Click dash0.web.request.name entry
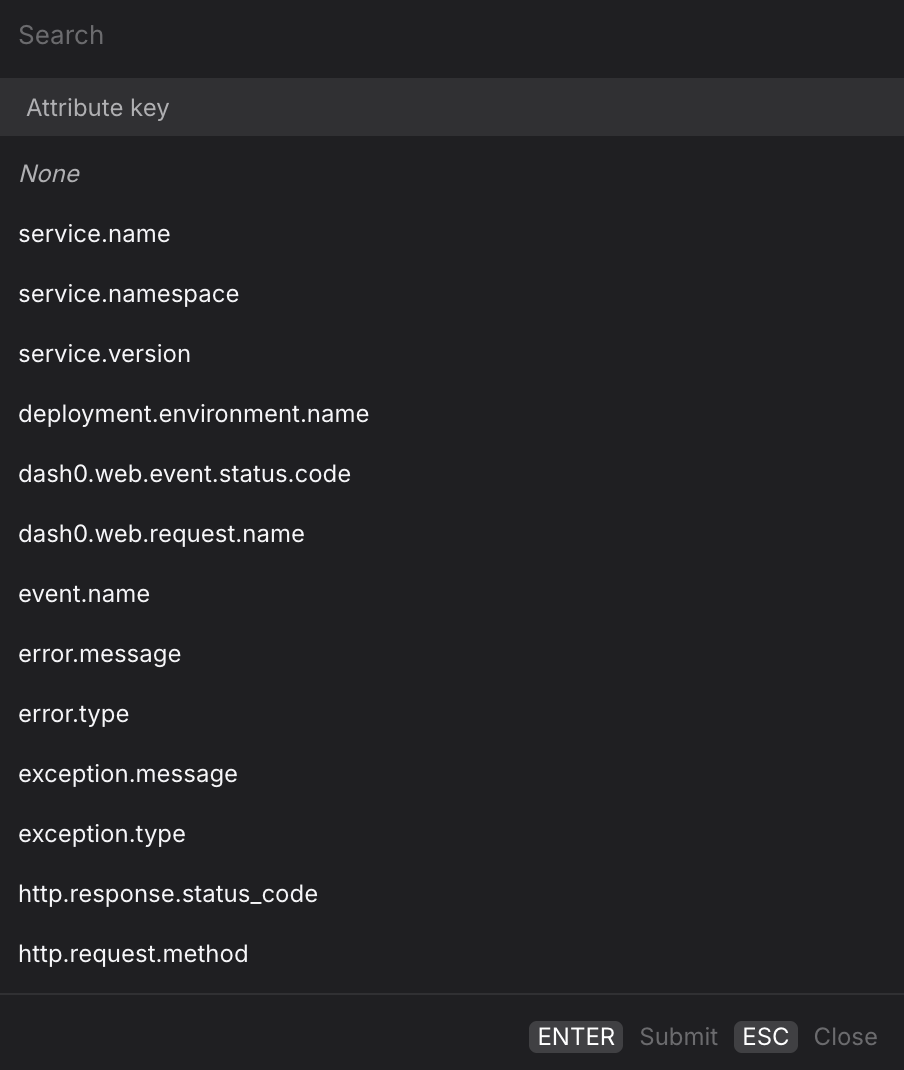This screenshot has width=904, height=1070. point(161,533)
